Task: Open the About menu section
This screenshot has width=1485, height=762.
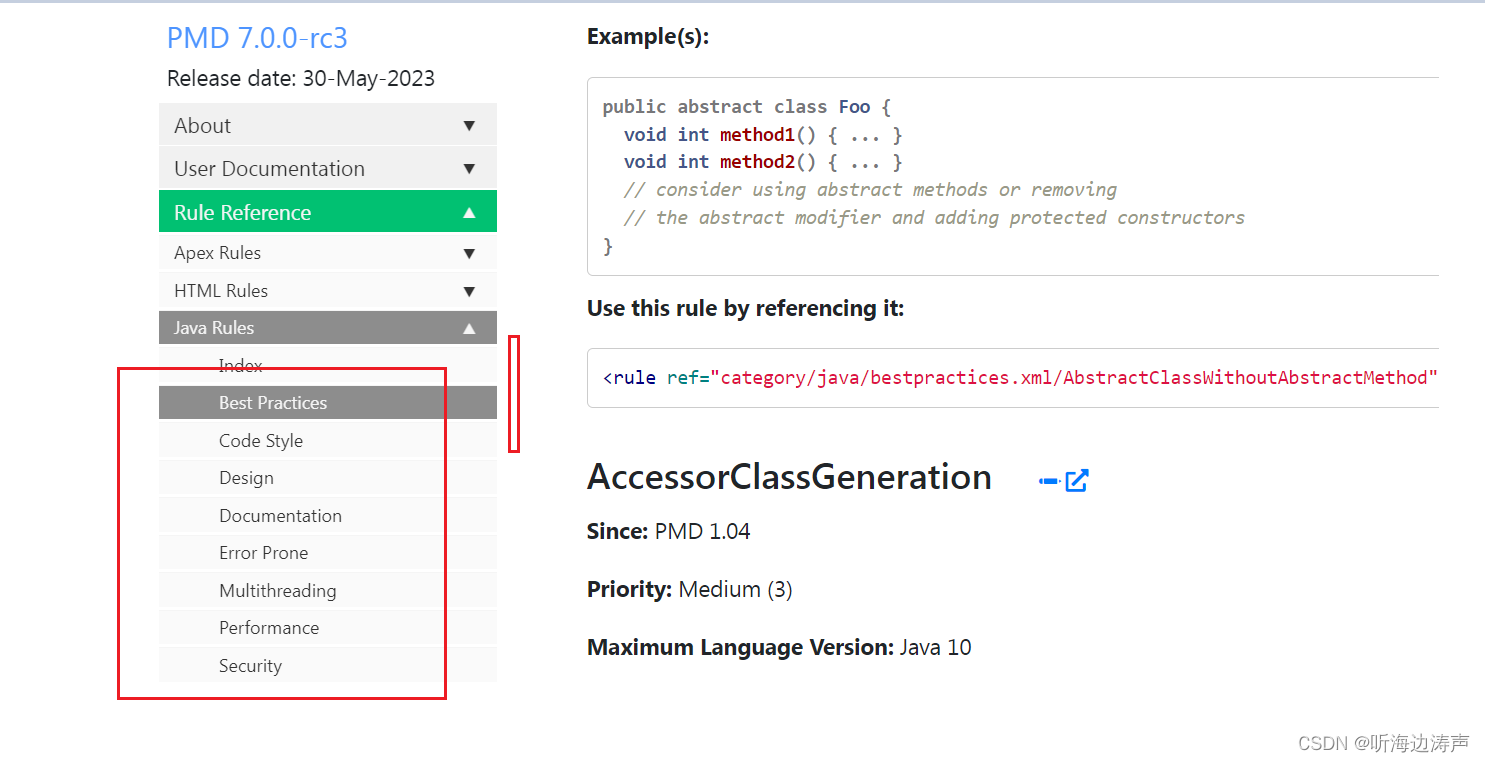Action: click(x=328, y=125)
